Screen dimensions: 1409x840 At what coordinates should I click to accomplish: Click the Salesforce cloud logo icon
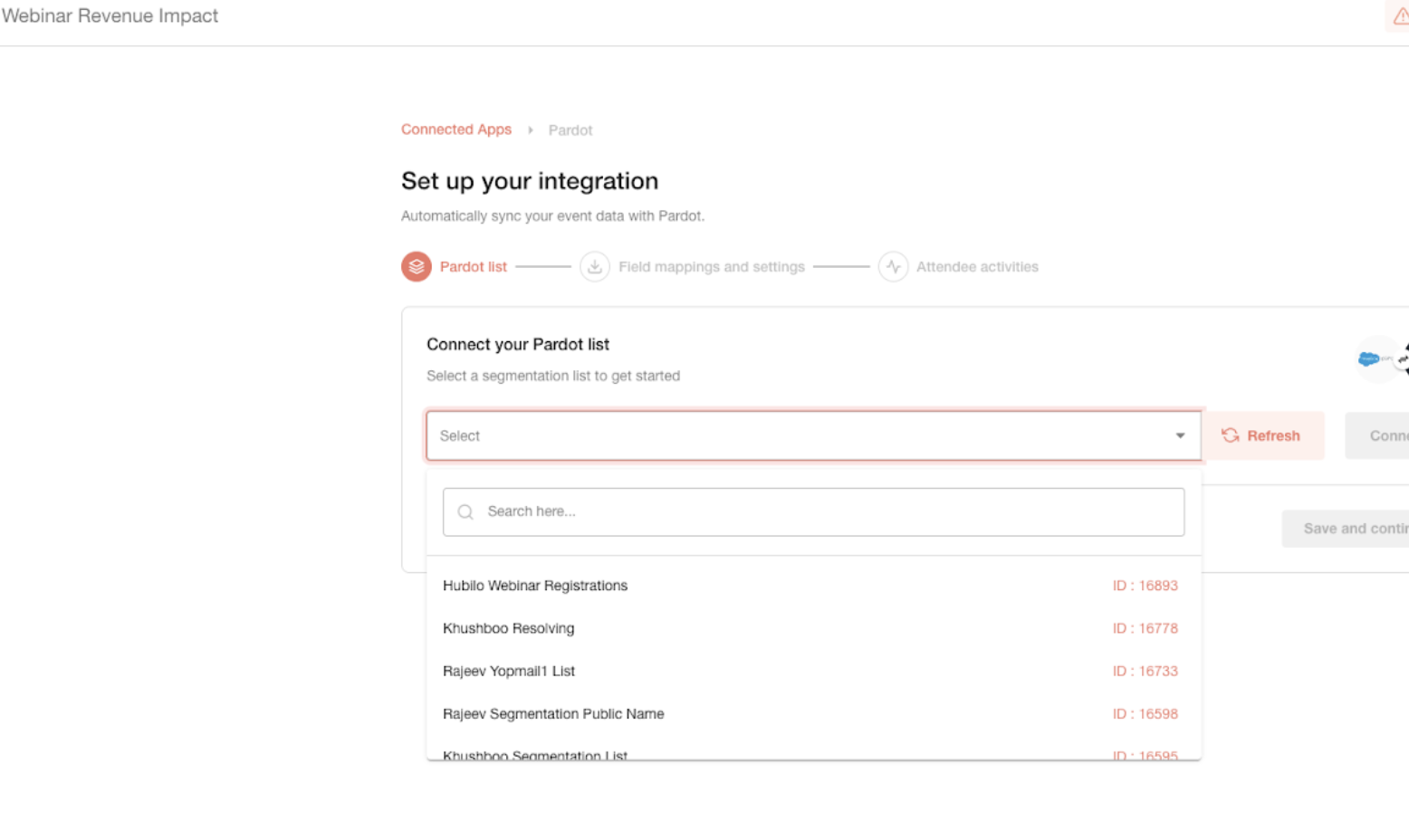[x=1368, y=359]
